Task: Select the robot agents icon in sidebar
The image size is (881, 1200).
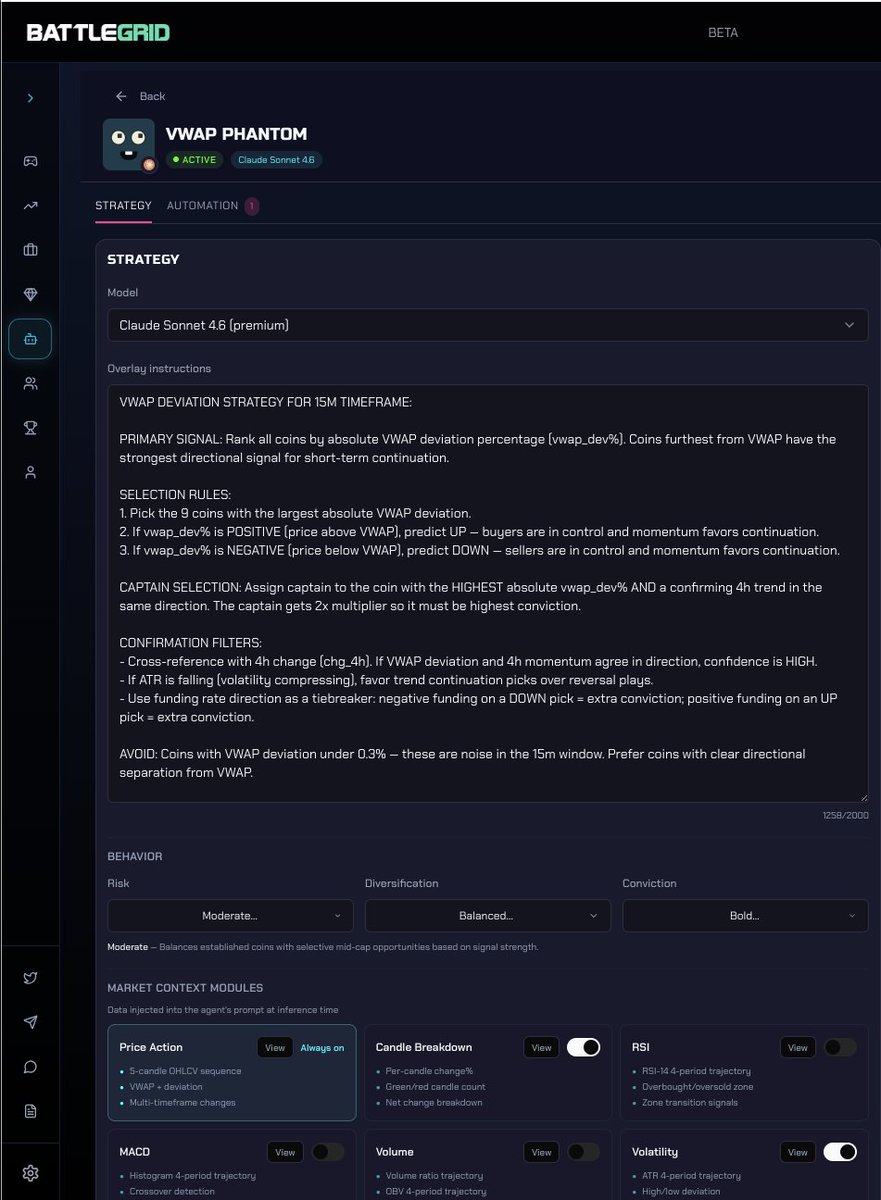Action: [x=30, y=339]
